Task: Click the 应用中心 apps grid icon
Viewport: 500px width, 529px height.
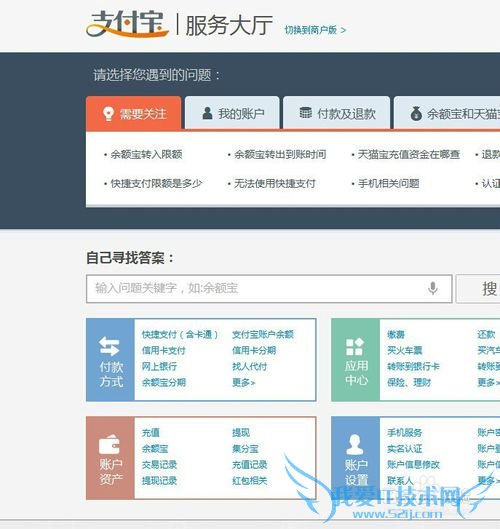Action: click(355, 346)
